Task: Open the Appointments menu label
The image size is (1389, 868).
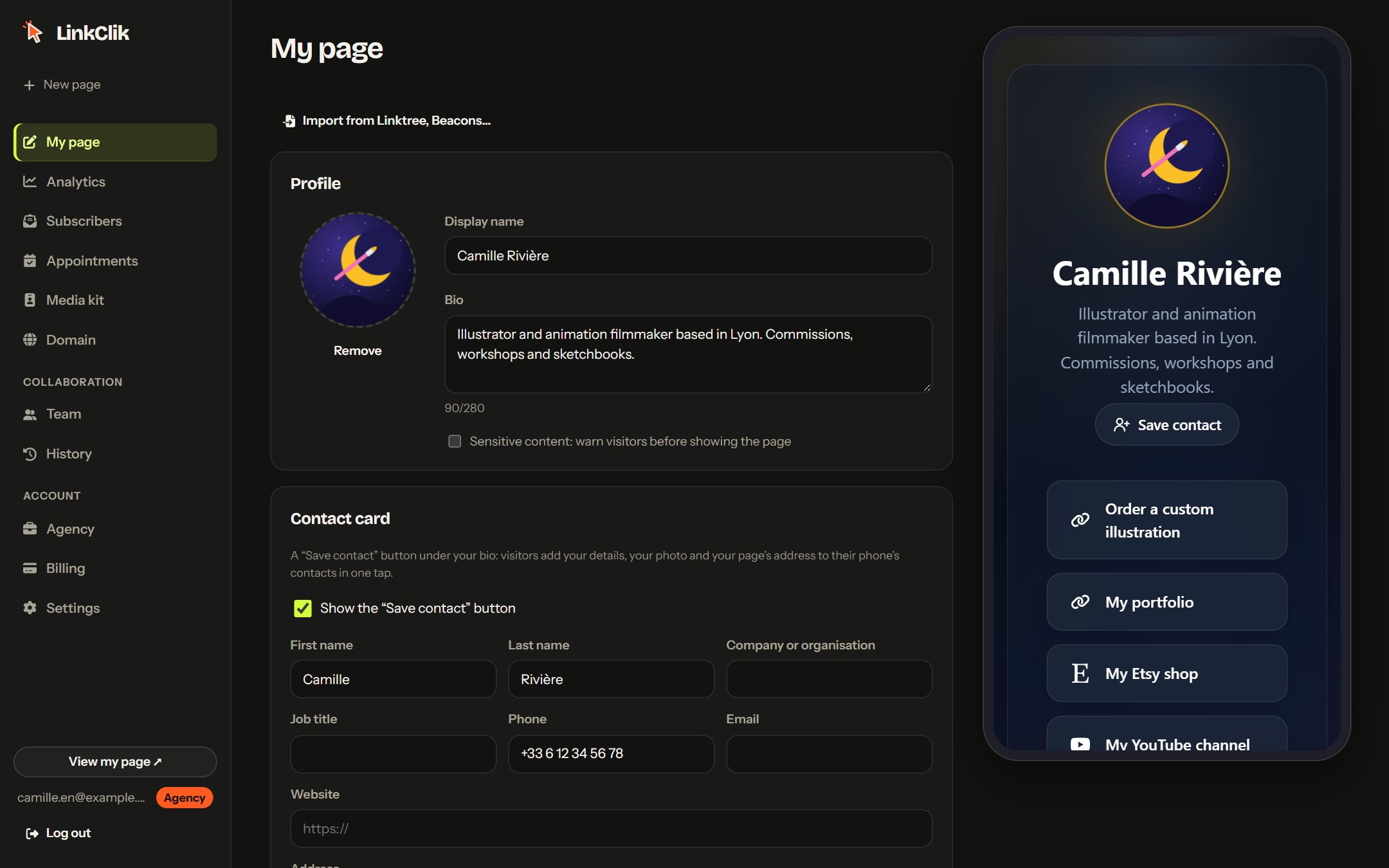Action: pos(92,261)
